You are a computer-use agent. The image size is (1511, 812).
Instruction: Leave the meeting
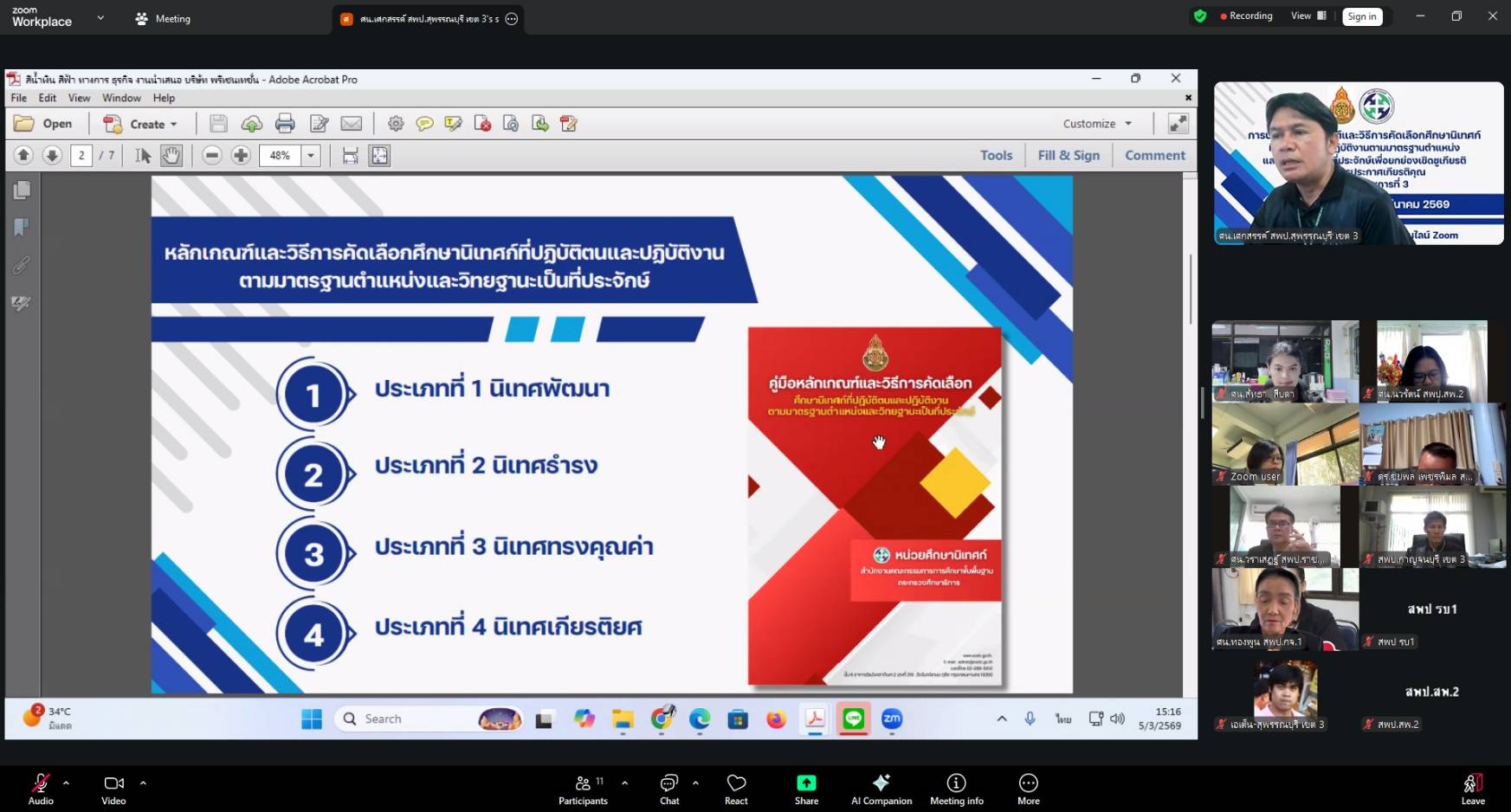point(1472,789)
